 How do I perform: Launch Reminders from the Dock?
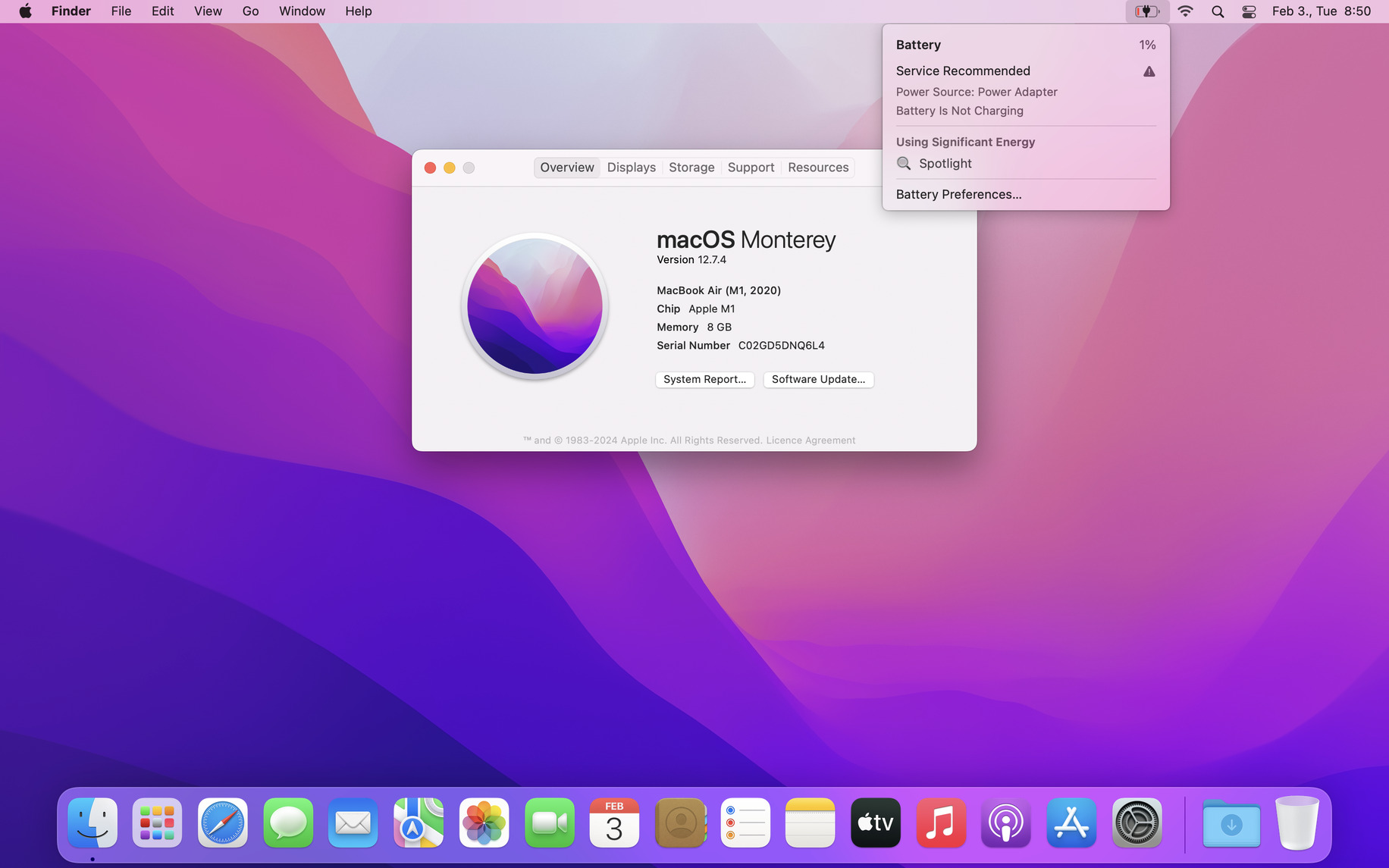click(745, 823)
